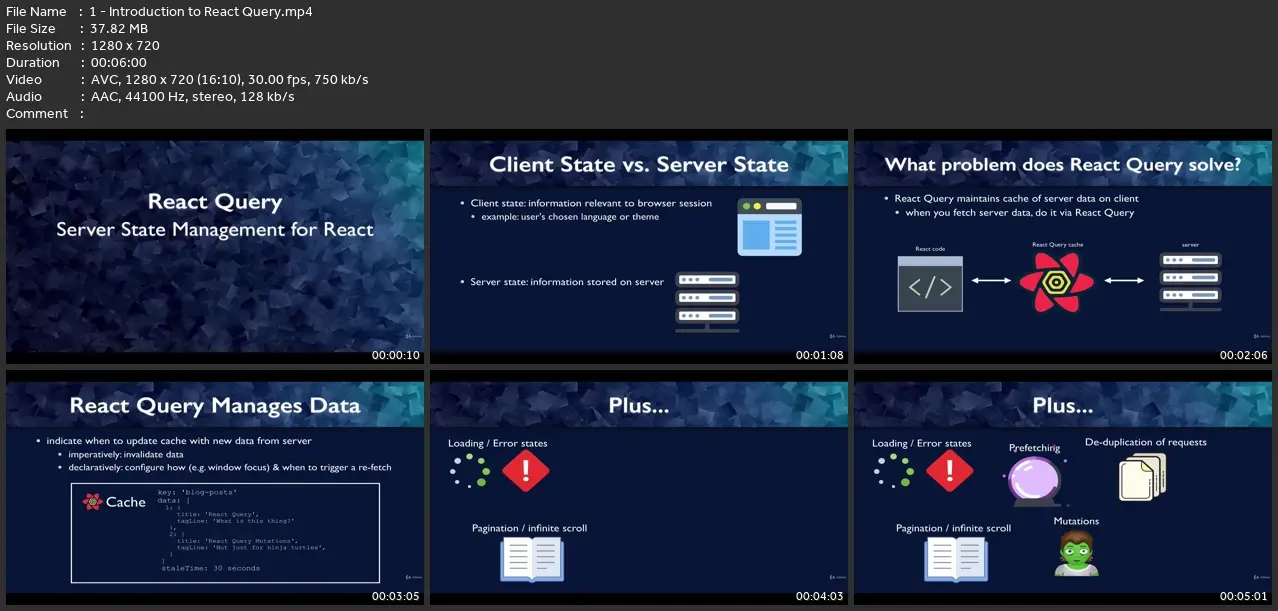Click 'Loading / Error states' in the 00:05:01 frame

[x=922, y=443]
